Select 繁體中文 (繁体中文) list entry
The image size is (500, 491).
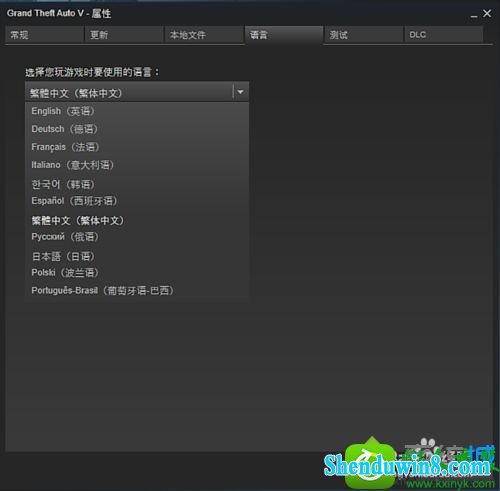pos(137,220)
